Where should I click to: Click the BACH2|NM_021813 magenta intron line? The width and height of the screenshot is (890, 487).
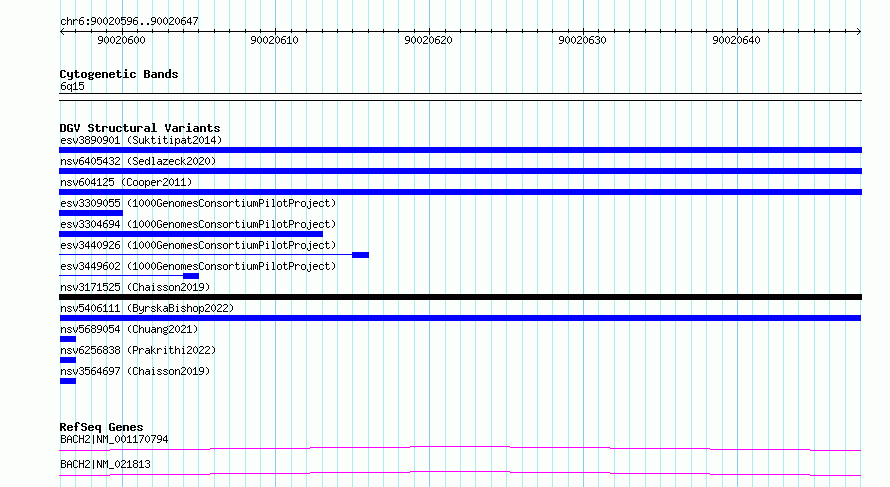click(460, 473)
